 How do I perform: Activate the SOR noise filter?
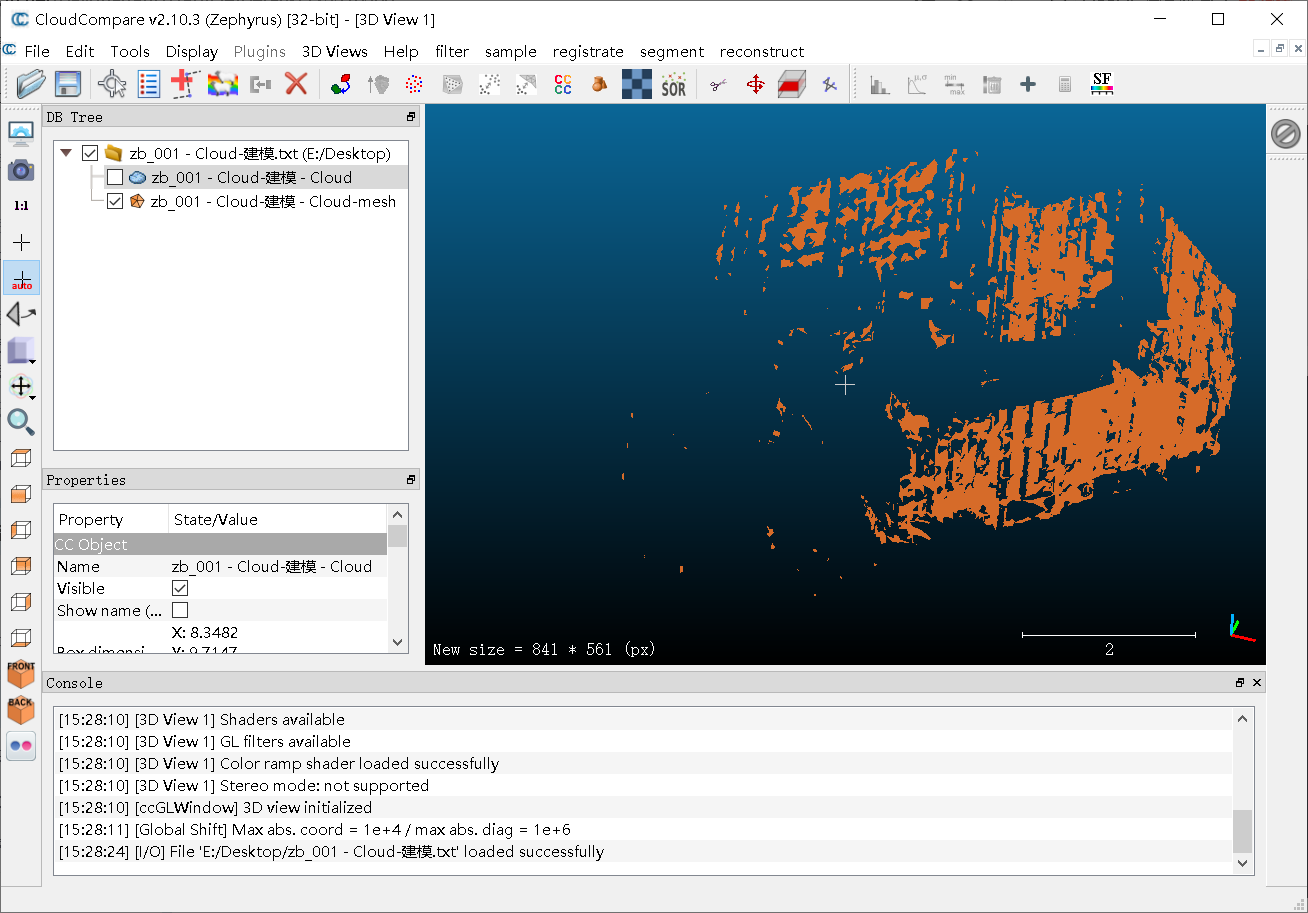pos(673,84)
